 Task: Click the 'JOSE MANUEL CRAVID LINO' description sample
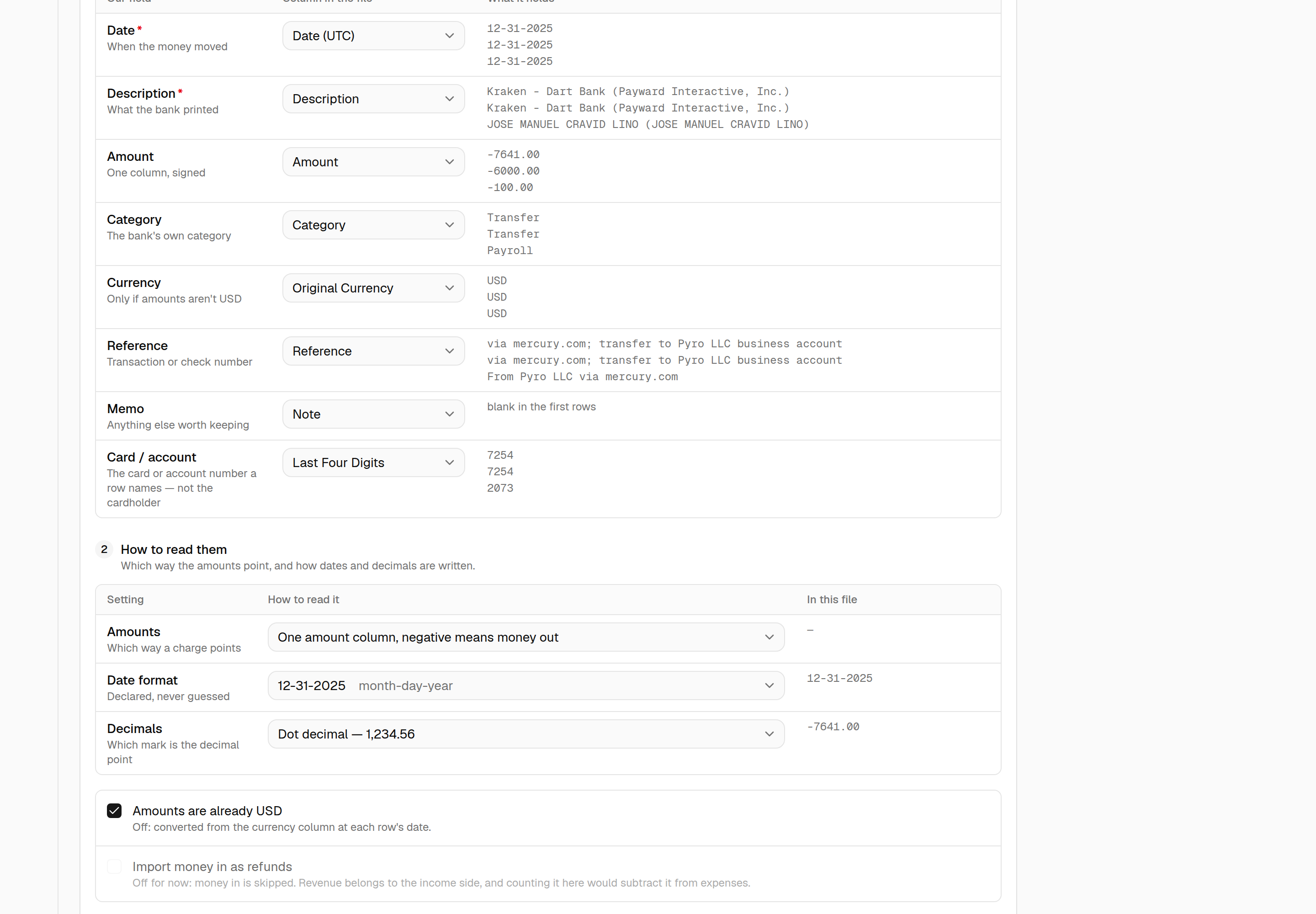click(x=647, y=124)
